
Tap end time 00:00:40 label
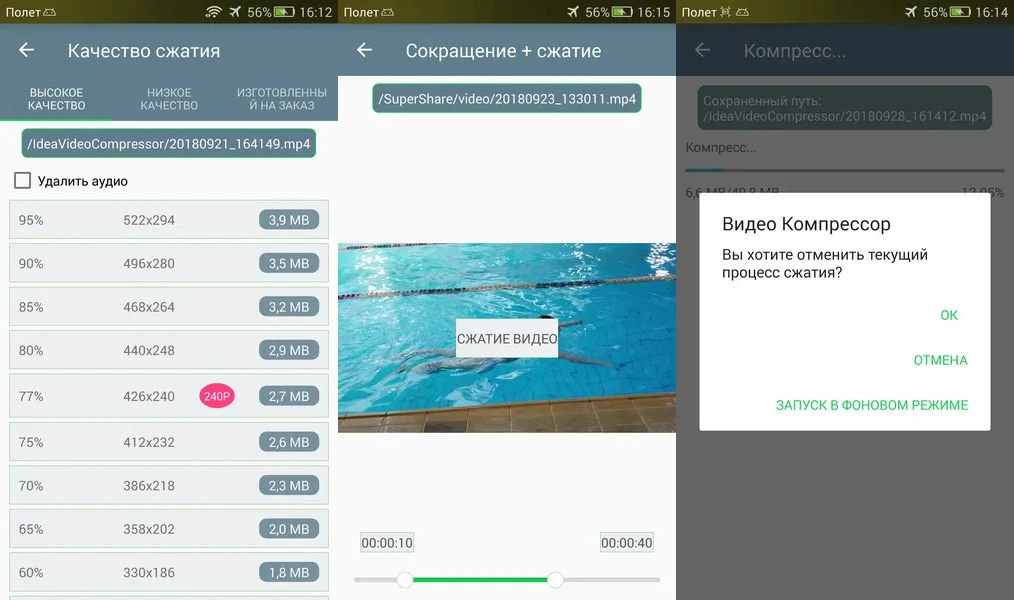tap(627, 542)
